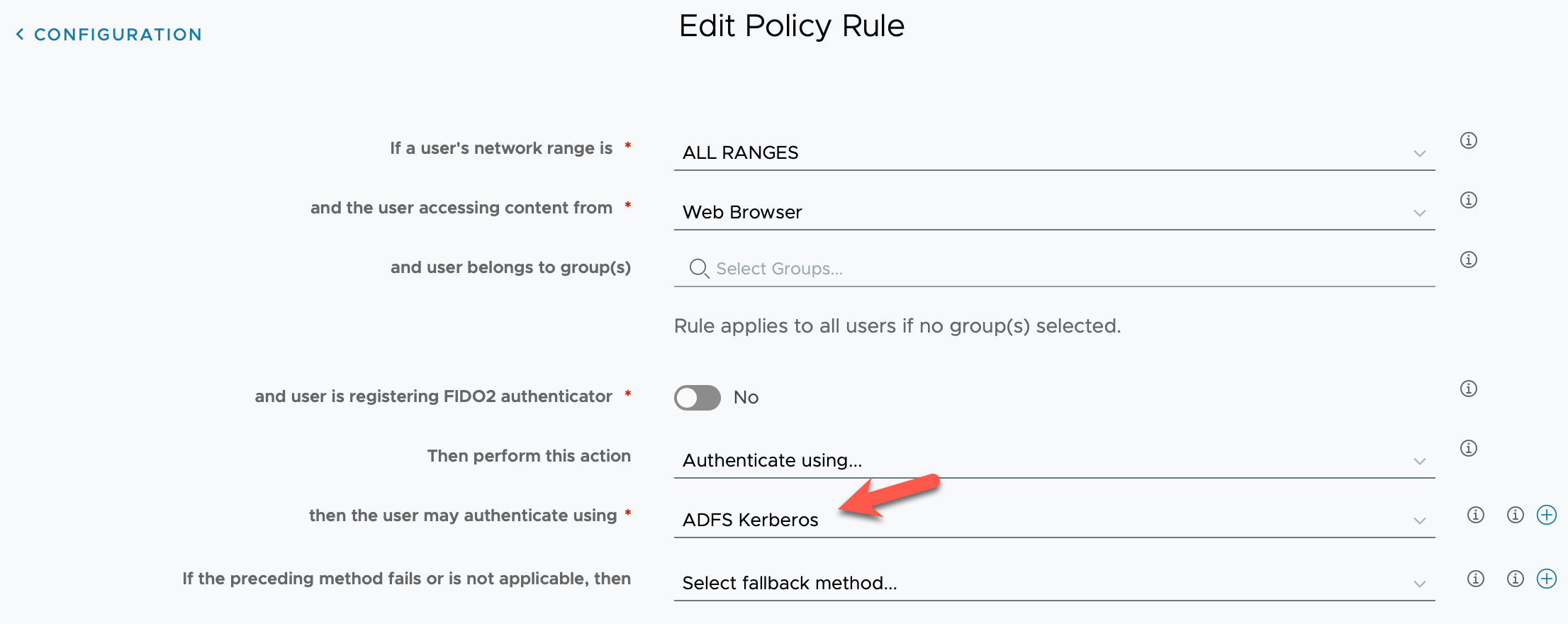Click info icon beside Authenticate using dropdown
The width and height of the screenshot is (1568, 624).
pos(1468,448)
